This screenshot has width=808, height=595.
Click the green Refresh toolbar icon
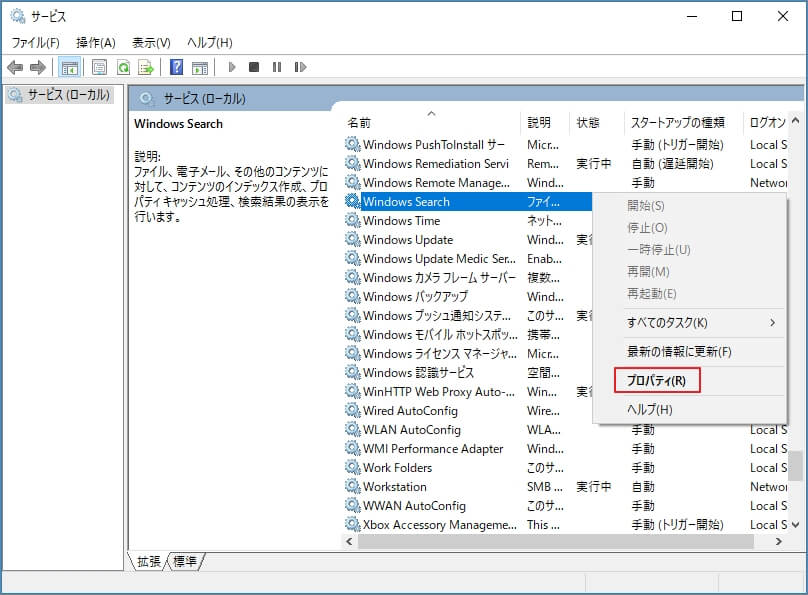coord(123,67)
